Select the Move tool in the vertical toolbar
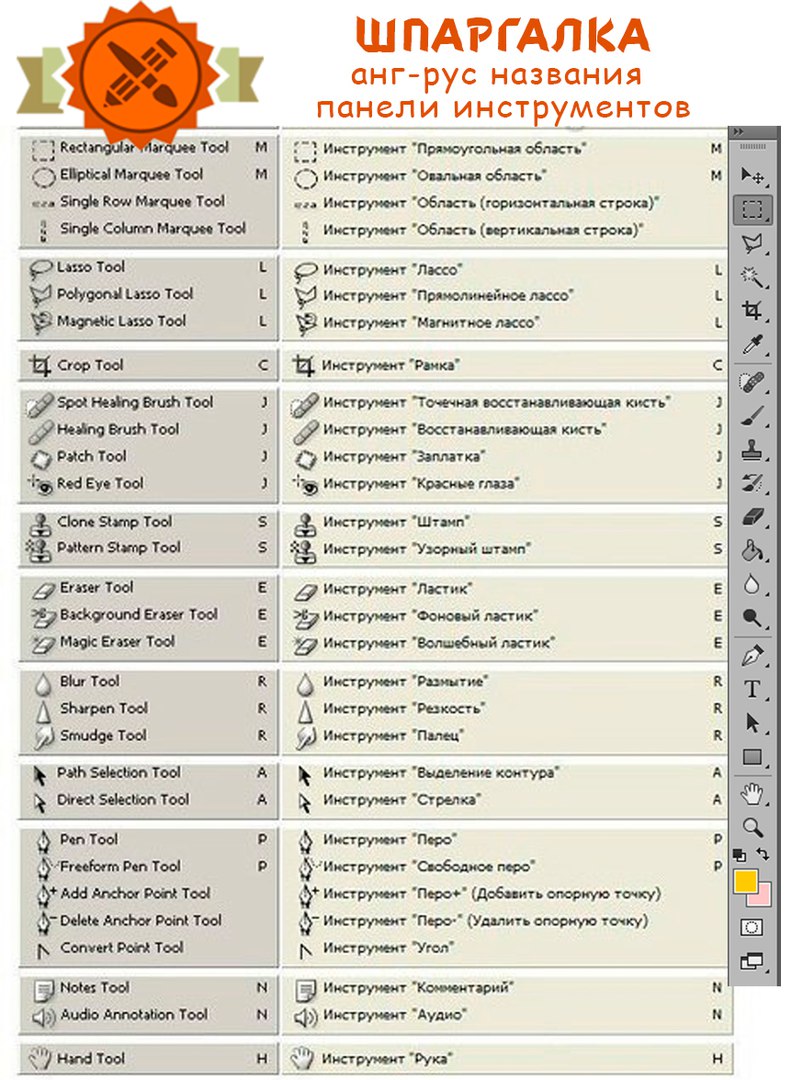This screenshot has width=803, height=1080. tap(753, 176)
